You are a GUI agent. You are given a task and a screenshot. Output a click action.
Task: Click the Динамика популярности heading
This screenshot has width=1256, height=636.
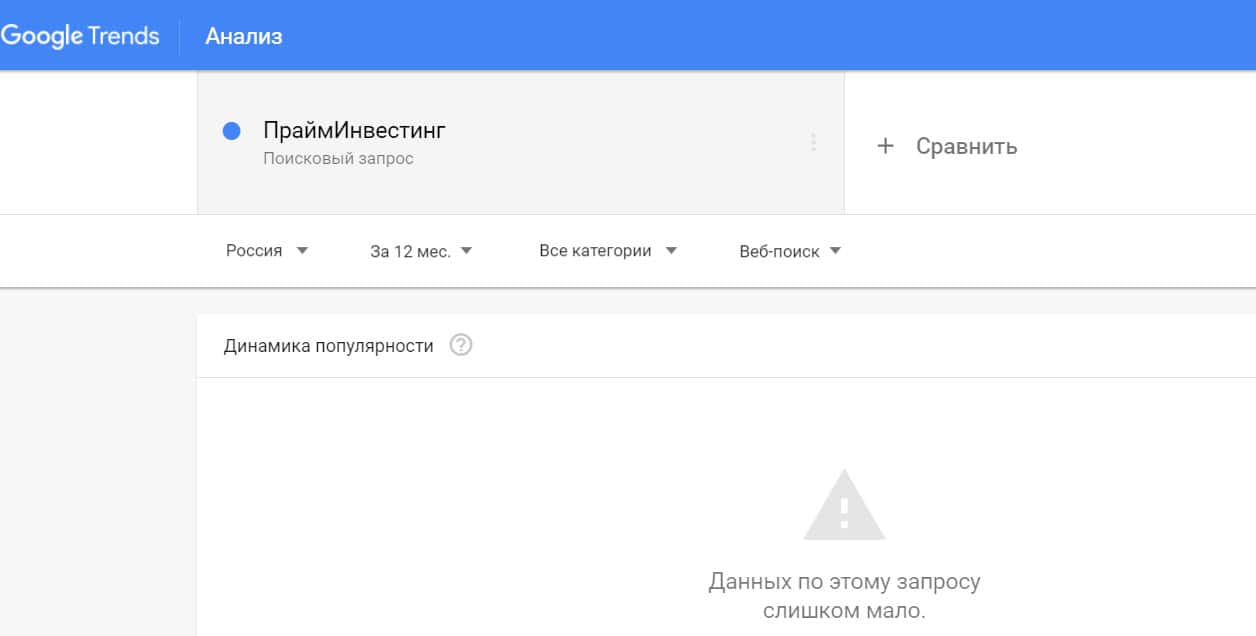click(x=329, y=346)
